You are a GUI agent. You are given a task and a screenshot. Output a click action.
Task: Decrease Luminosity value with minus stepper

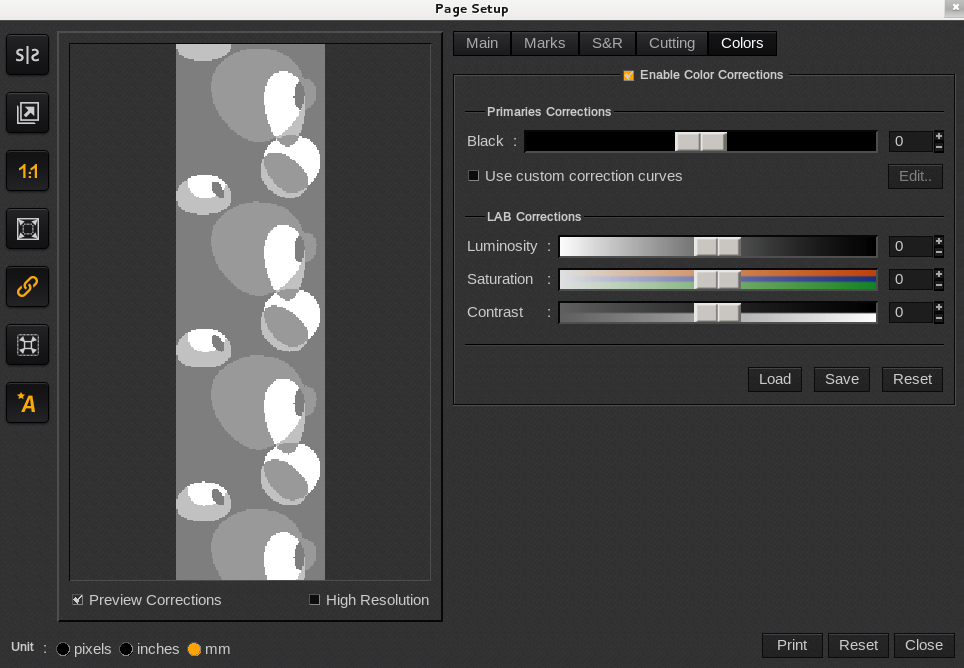pos(938,252)
